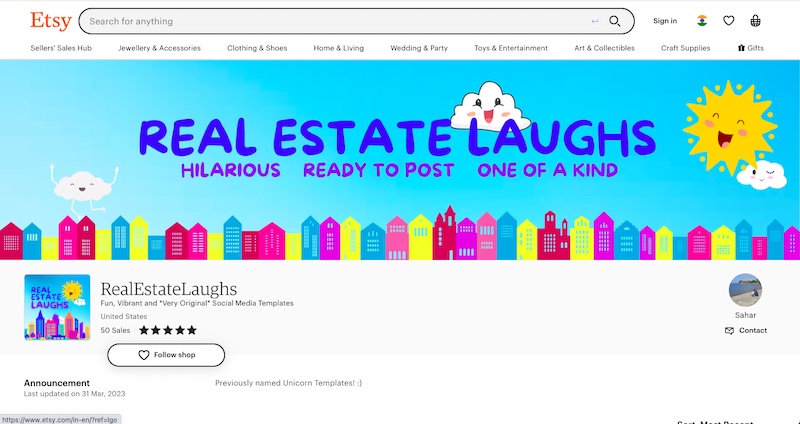Open Wedding & Party category

coord(419,48)
